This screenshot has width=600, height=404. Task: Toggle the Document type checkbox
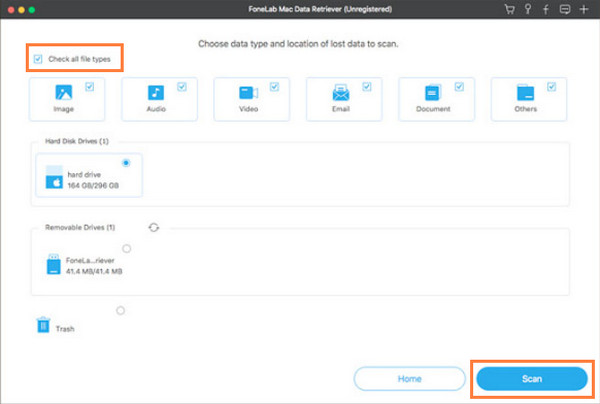tap(459, 87)
